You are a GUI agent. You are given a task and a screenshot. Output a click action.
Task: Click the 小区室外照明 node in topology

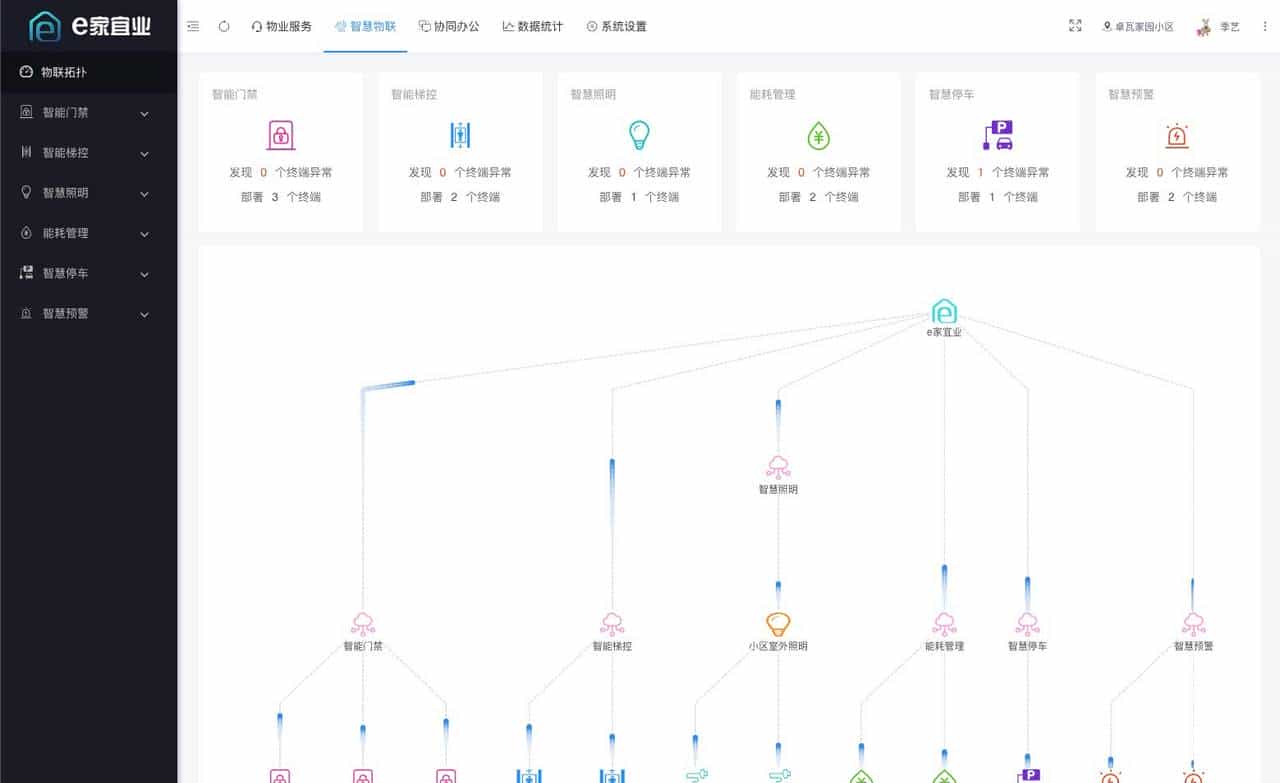tap(777, 624)
